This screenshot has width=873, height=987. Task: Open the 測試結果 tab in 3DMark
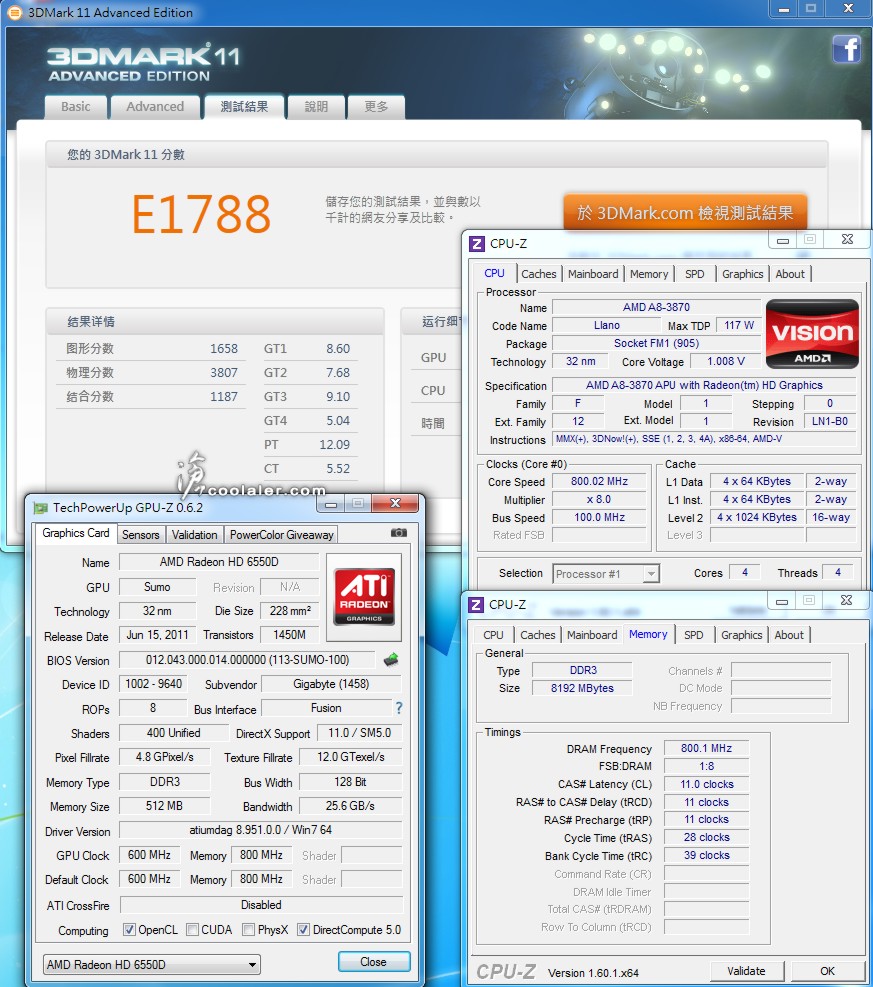pyautogui.click(x=244, y=107)
